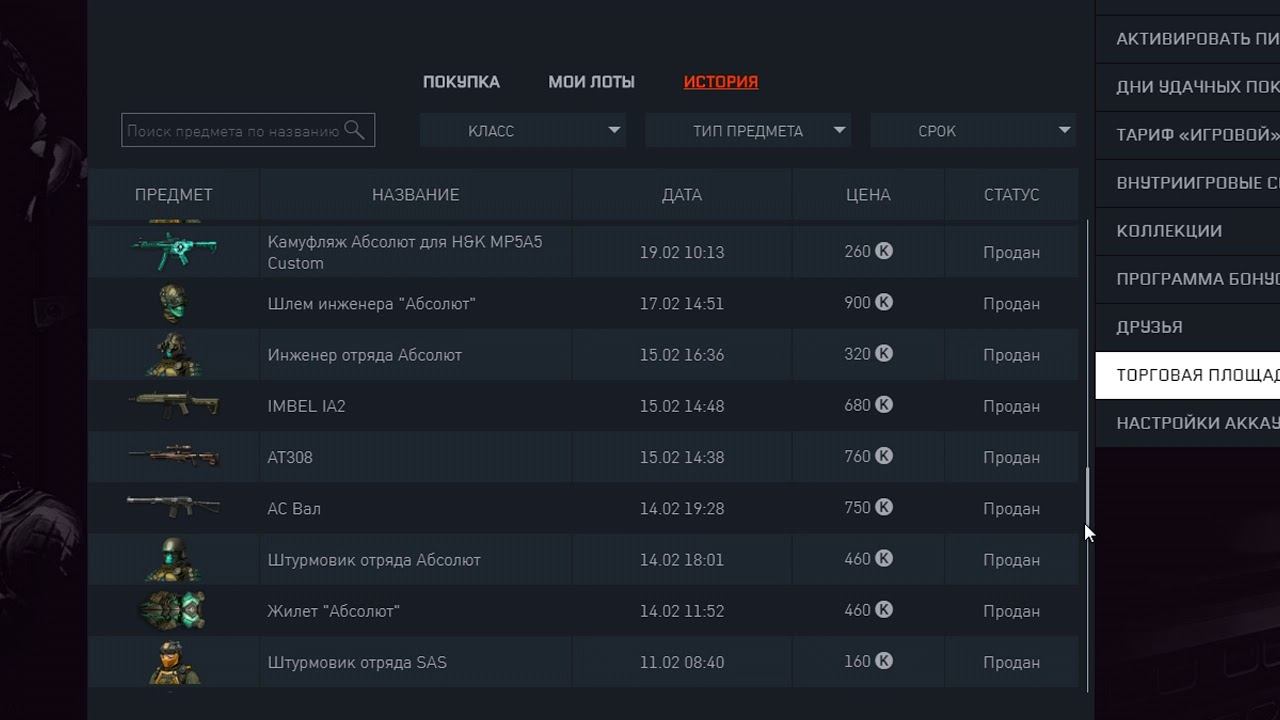Open the КОЛЛЕКЦИИ sidebar link
The image size is (1280, 720).
[1169, 231]
